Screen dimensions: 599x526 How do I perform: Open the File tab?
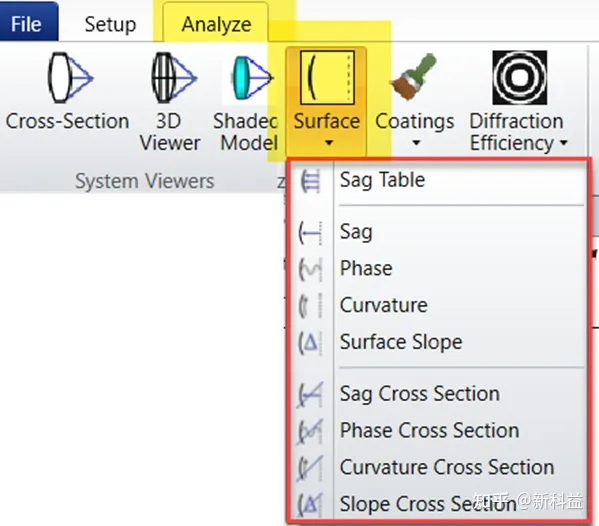pyautogui.click(x=26, y=24)
